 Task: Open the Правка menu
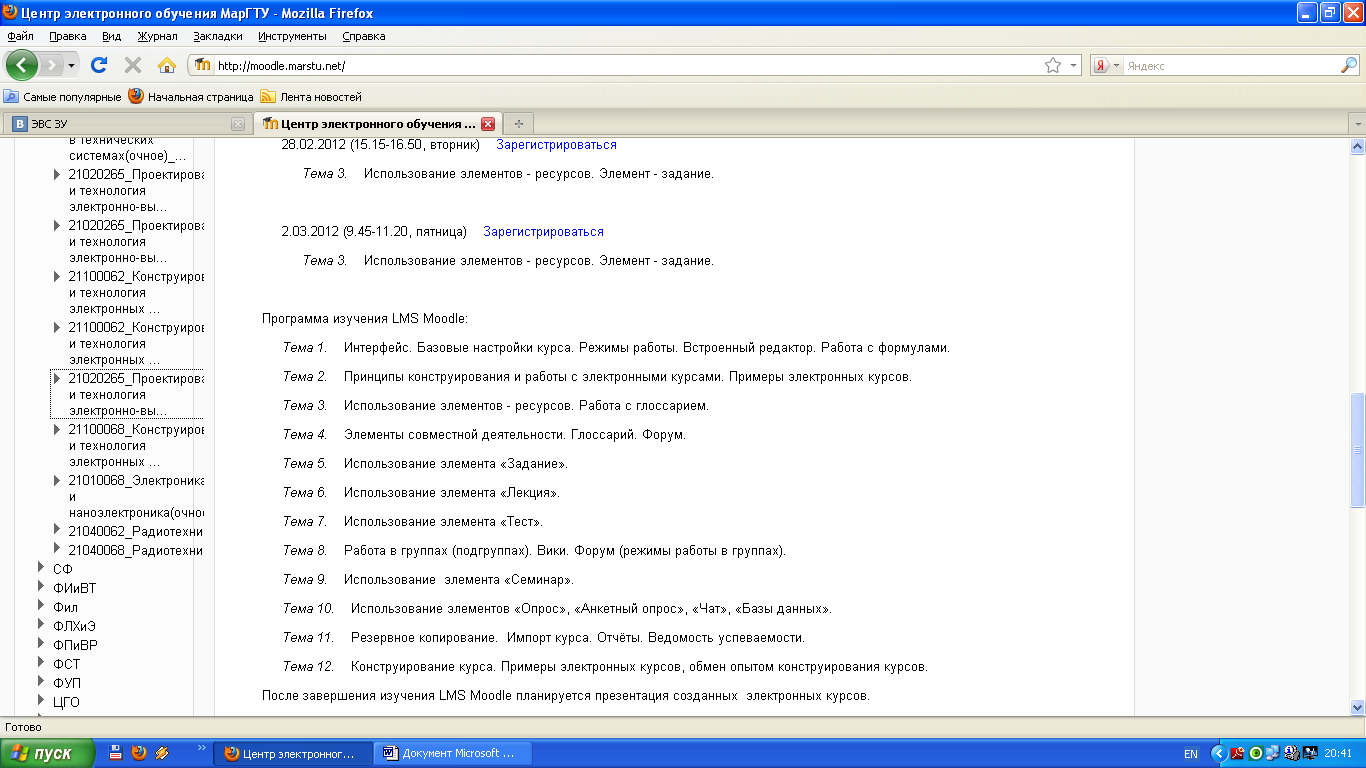click(67, 36)
